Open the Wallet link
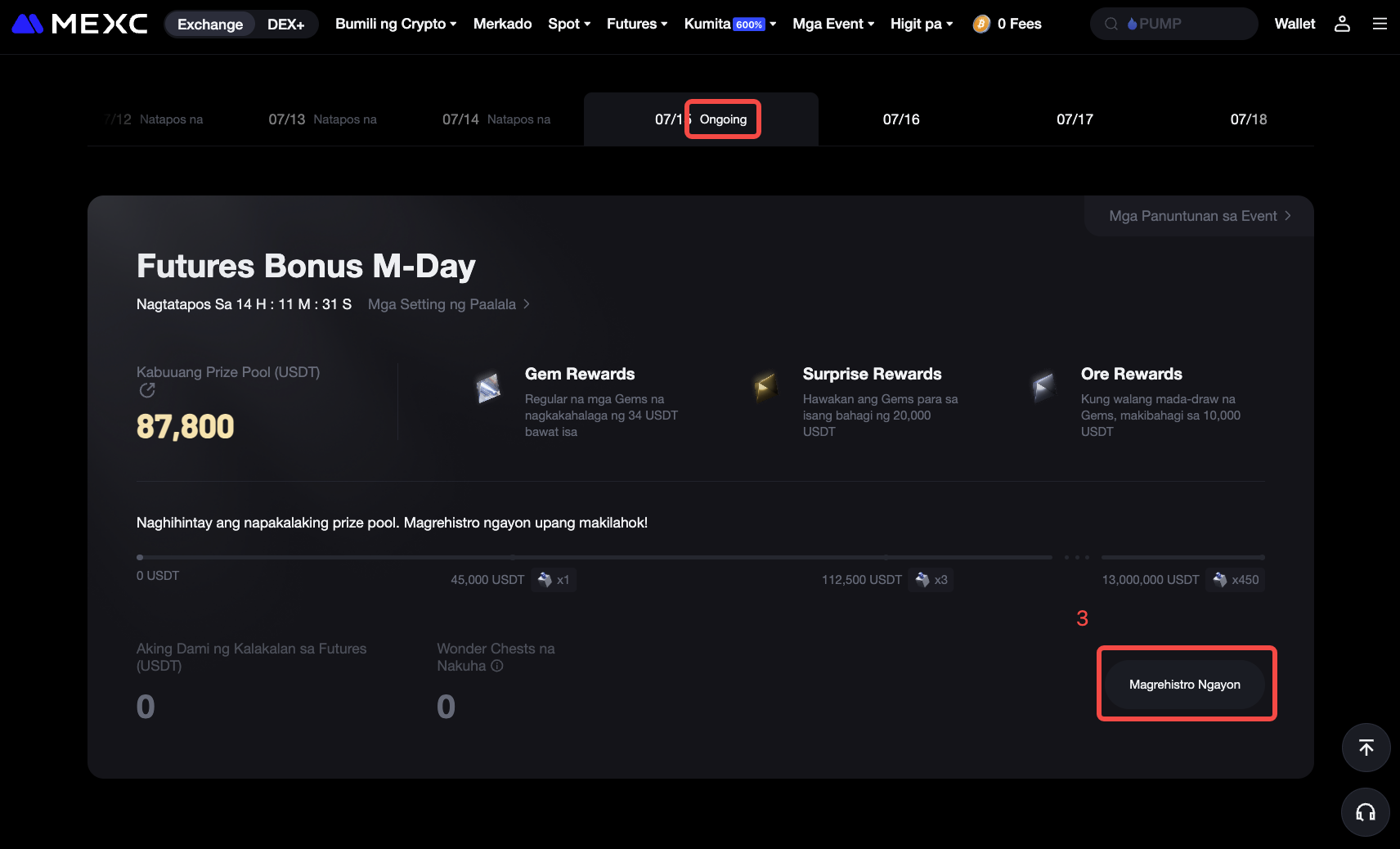This screenshot has width=1400, height=849. click(1295, 24)
